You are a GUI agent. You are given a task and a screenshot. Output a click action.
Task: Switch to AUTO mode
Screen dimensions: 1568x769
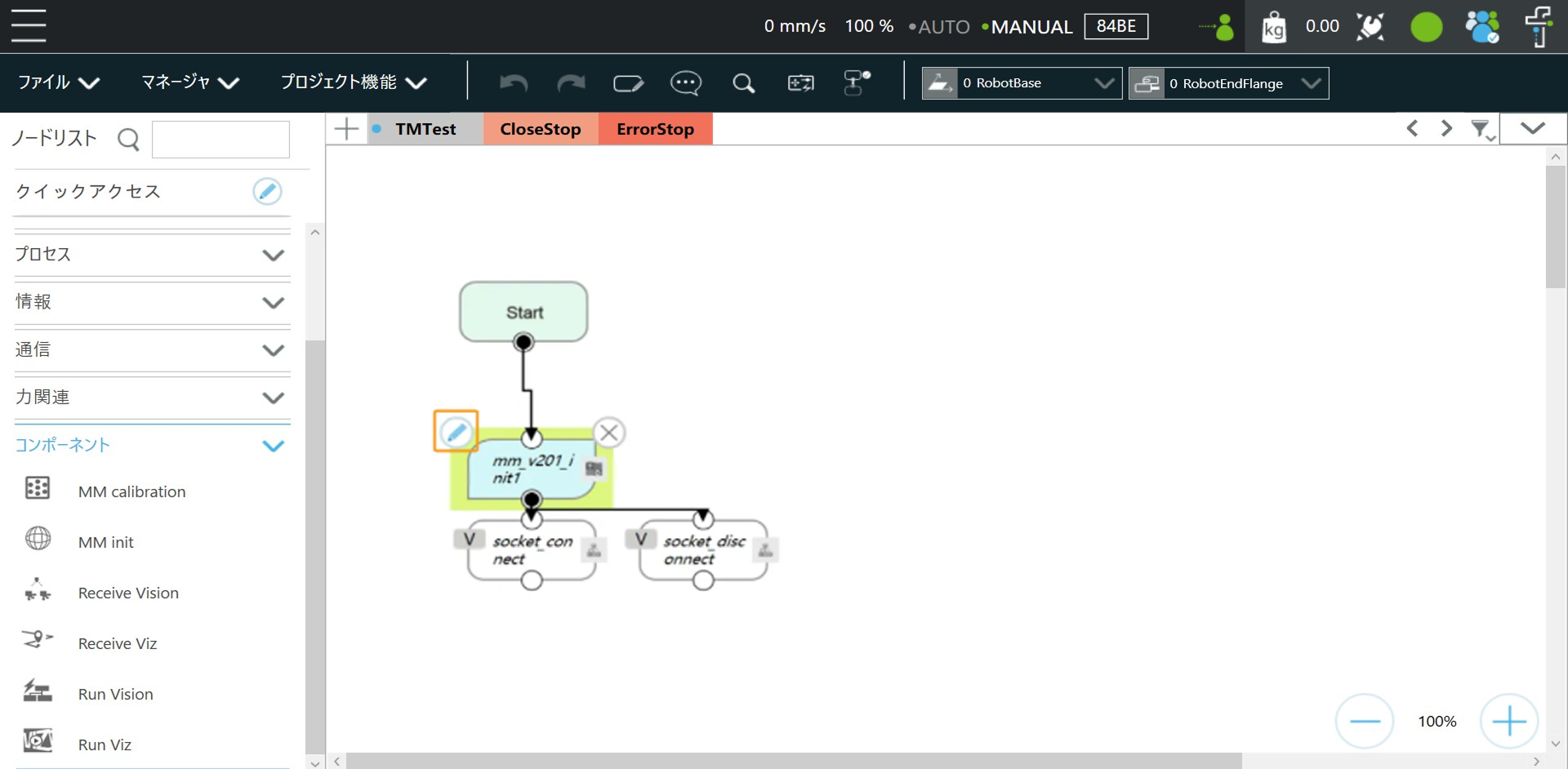(x=941, y=27)
